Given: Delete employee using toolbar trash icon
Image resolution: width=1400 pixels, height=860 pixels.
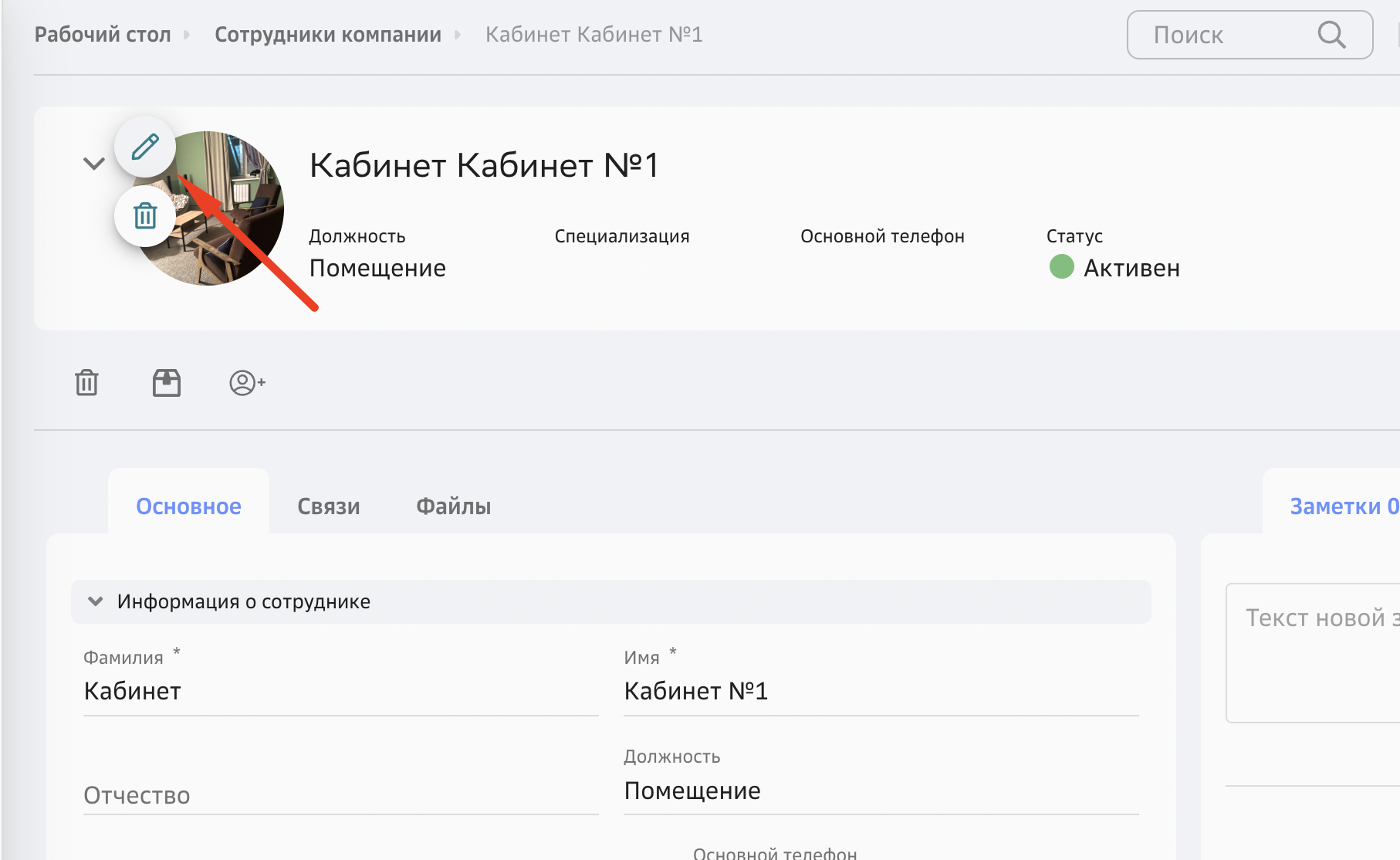Looking at the screenshot, I should pos(86,383).
